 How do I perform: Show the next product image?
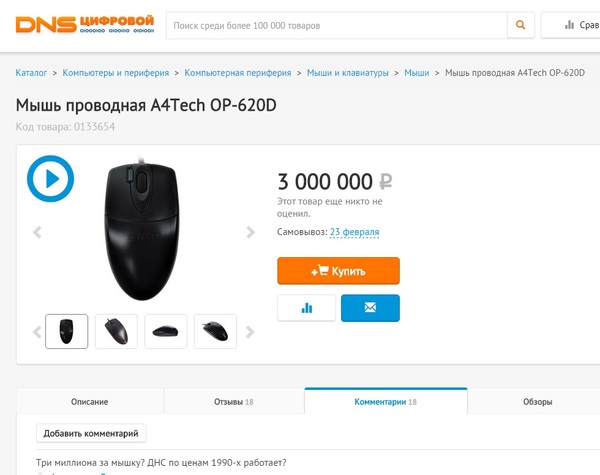[x=251, y=233]
